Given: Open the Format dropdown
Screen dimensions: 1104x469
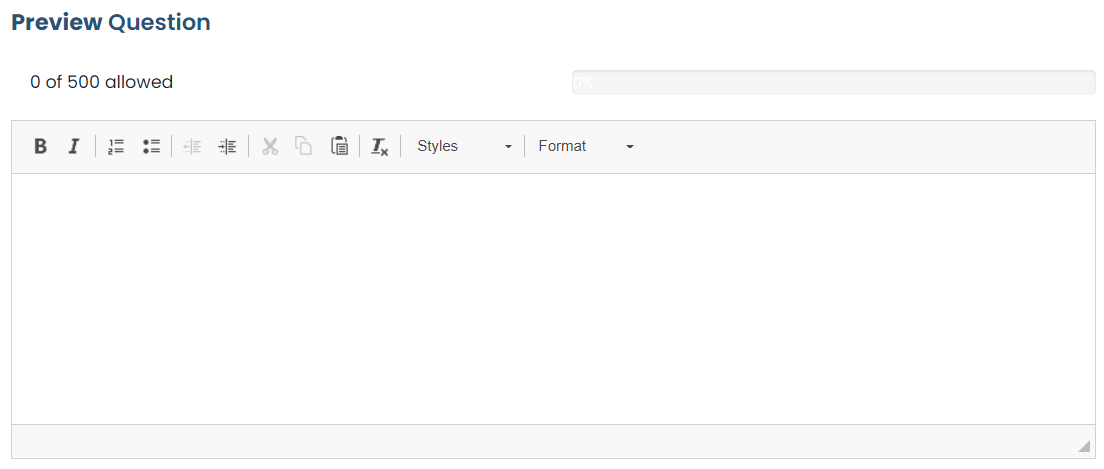Looking at the screenshot, I should (585, 146).
